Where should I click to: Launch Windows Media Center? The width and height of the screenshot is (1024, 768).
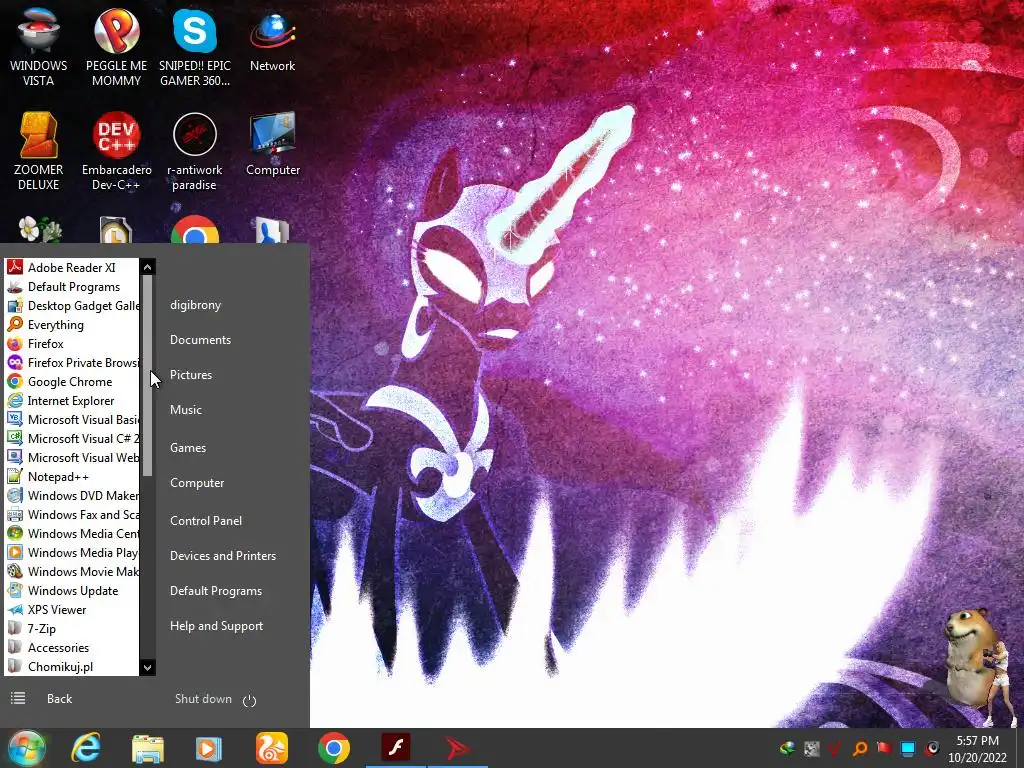[x=72, y=534]
